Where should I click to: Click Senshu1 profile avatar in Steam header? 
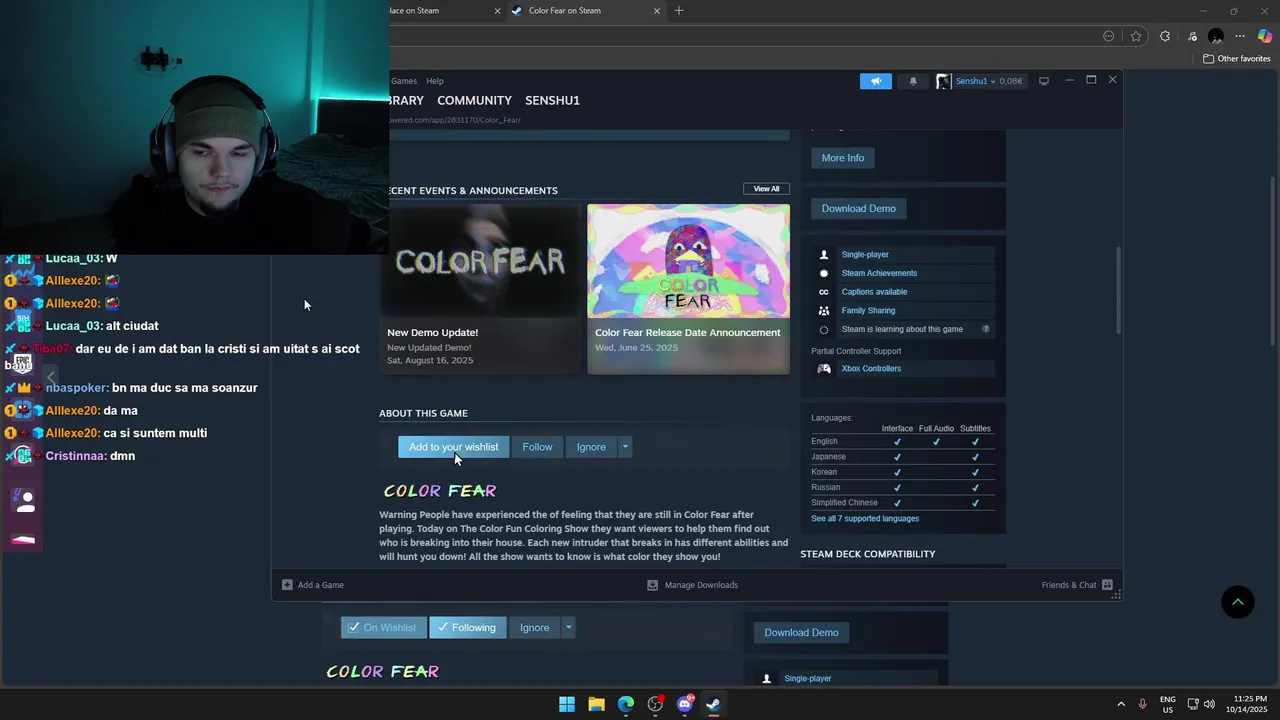tap(943, 81)
